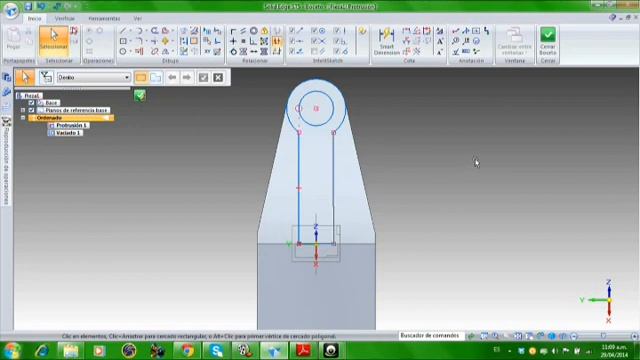Open the Verificar ribbon tab
Image resolution: width=640 pixels, height=360 pixels.
pos(64,19)
